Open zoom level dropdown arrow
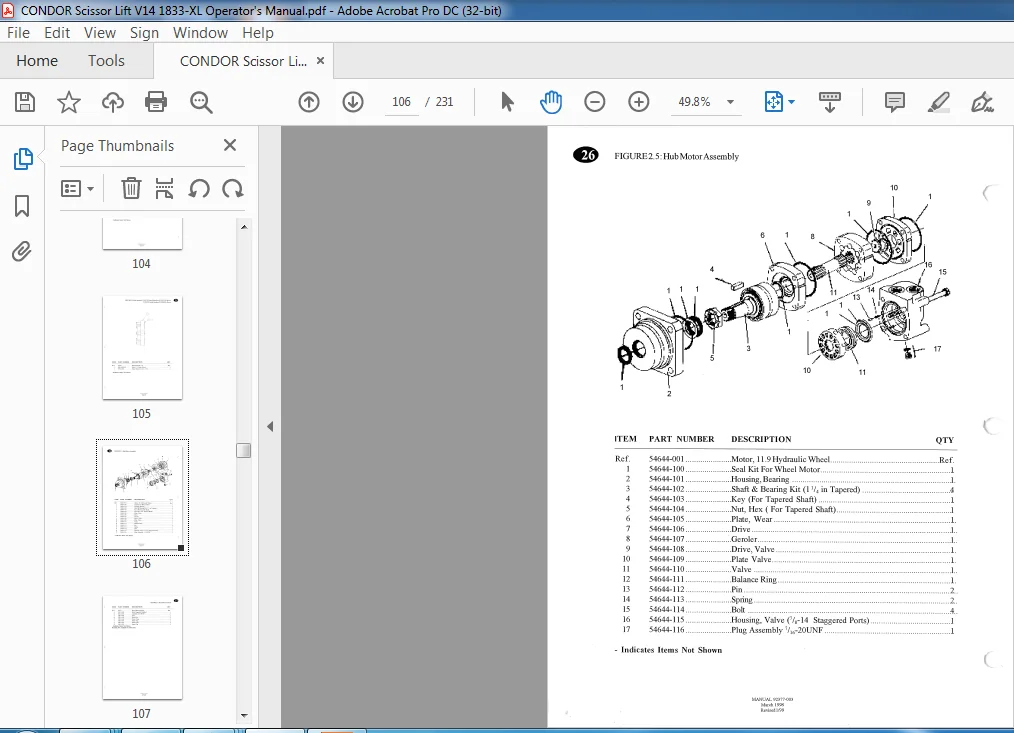 [730, 102]
